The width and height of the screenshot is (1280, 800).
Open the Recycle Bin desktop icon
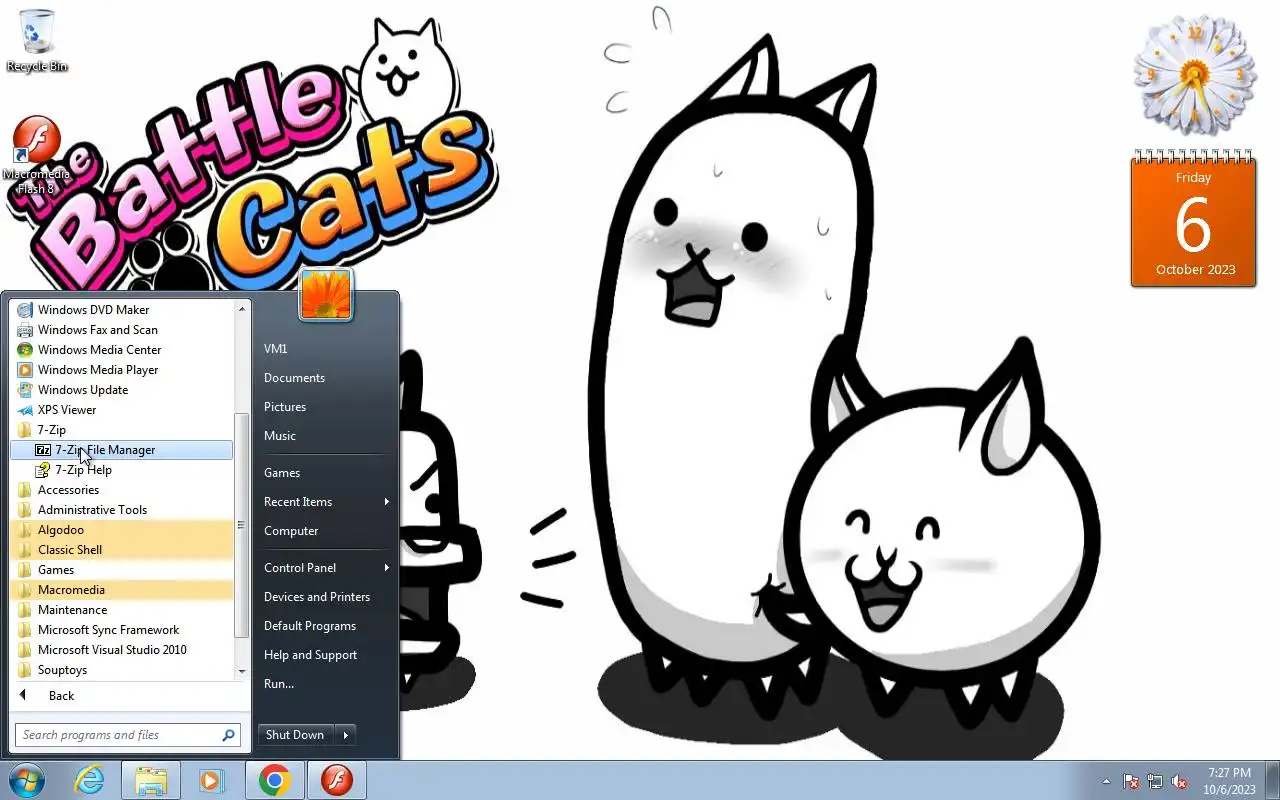pyautogui.click(x=37, y=40)
